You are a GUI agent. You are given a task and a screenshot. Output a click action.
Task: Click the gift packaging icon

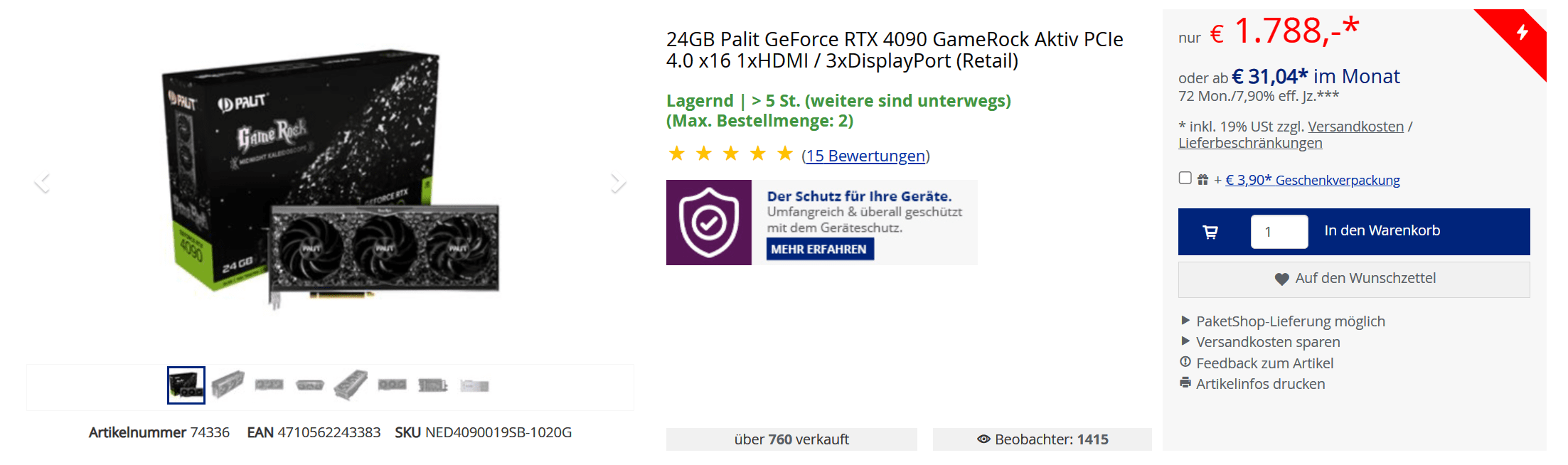pyautogui.click(x=1202, y=180)
